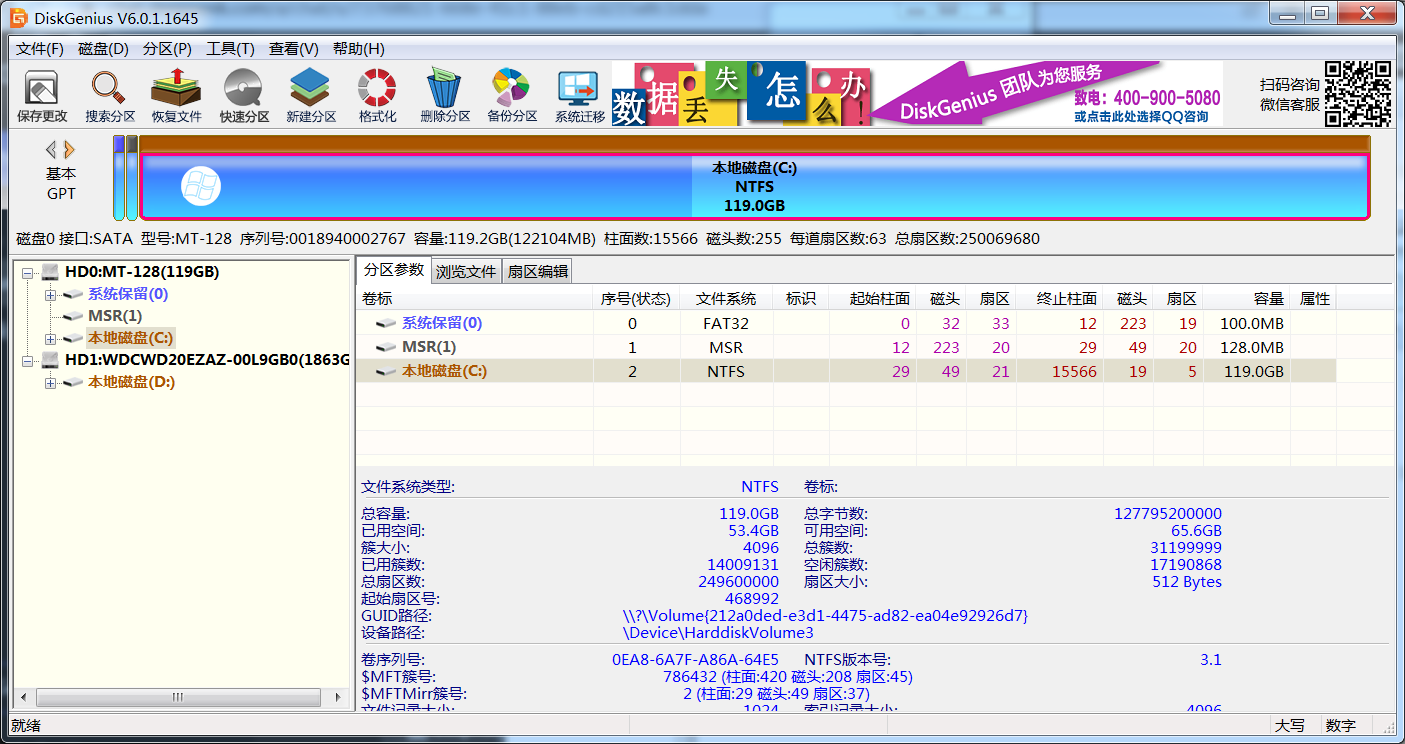Image resolution: width=1405 pixels, height=744 pixels.
Task: Select the Format (格式化) toolbar icon
Action: pyautogui.click(x=377, y=96)
